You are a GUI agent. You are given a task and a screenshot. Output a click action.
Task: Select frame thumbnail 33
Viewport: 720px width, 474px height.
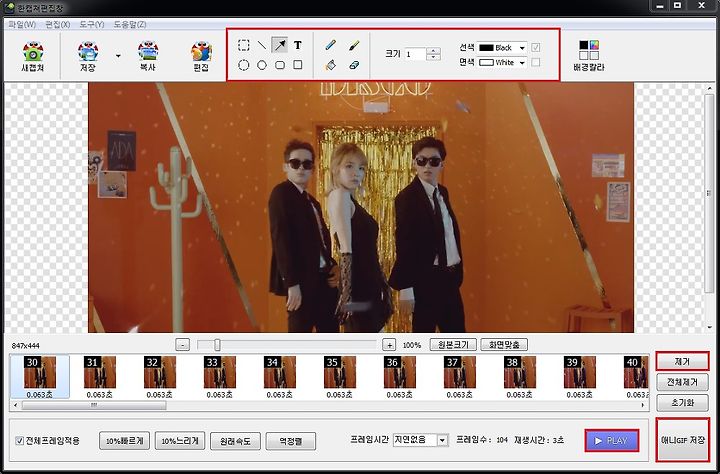(x=220, y=377)
